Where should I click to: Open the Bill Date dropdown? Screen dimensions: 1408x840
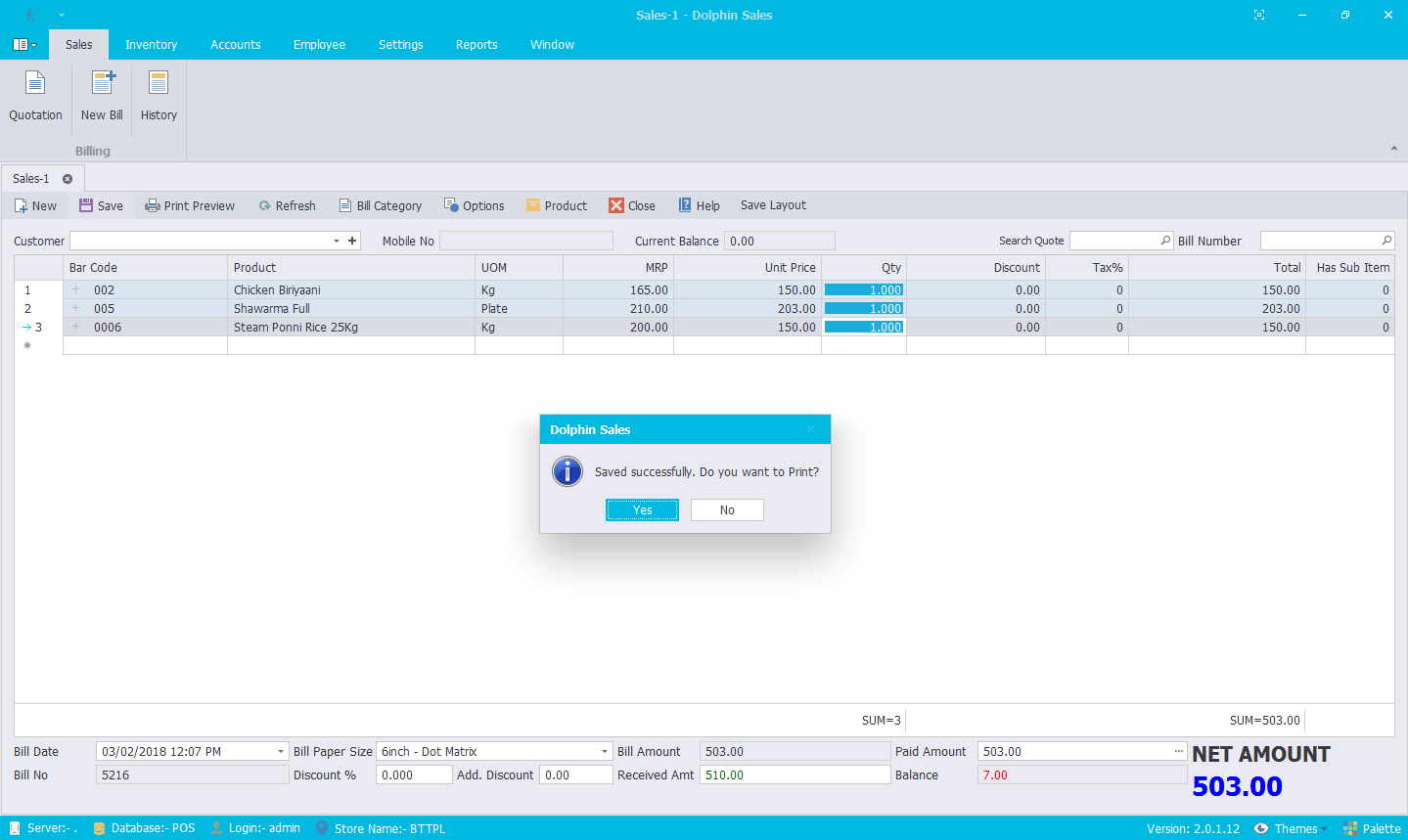click(x=281, y=752)
